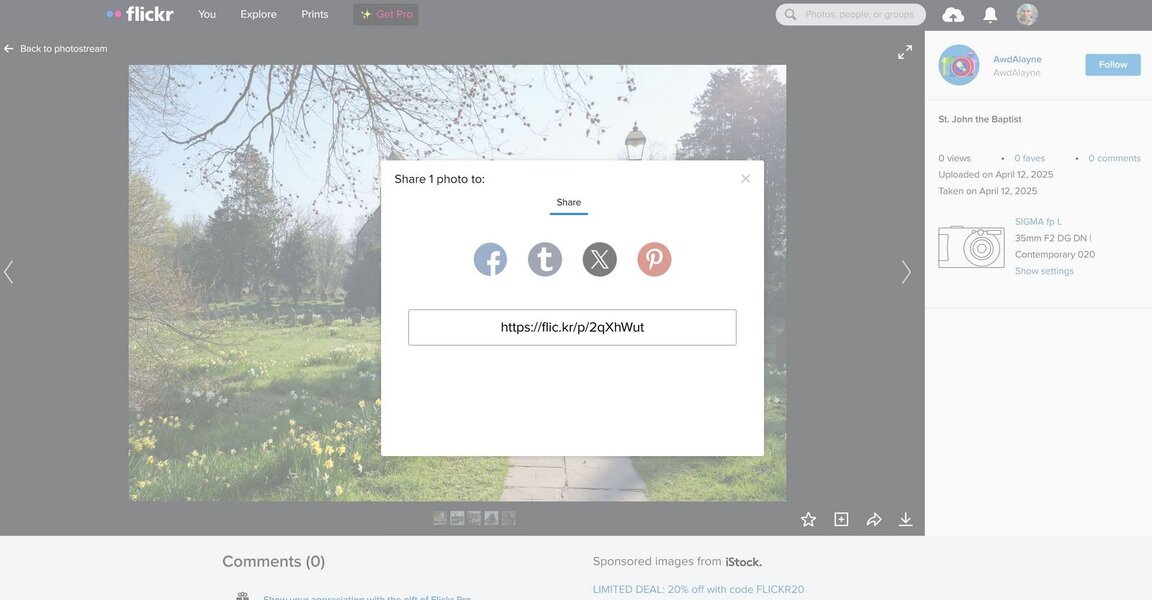Go to next photo arrow
This screenshot has width=1152, height=600.
click(x=906, y=272)
